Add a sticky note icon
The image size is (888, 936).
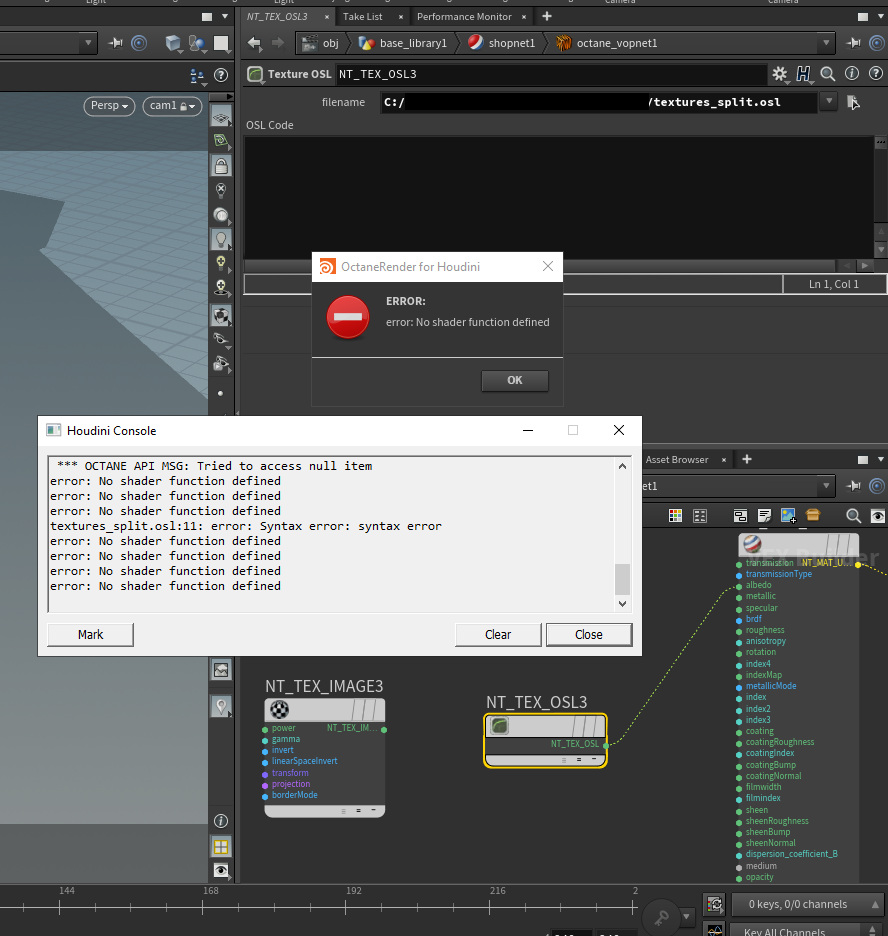click(x=764, y=516)
